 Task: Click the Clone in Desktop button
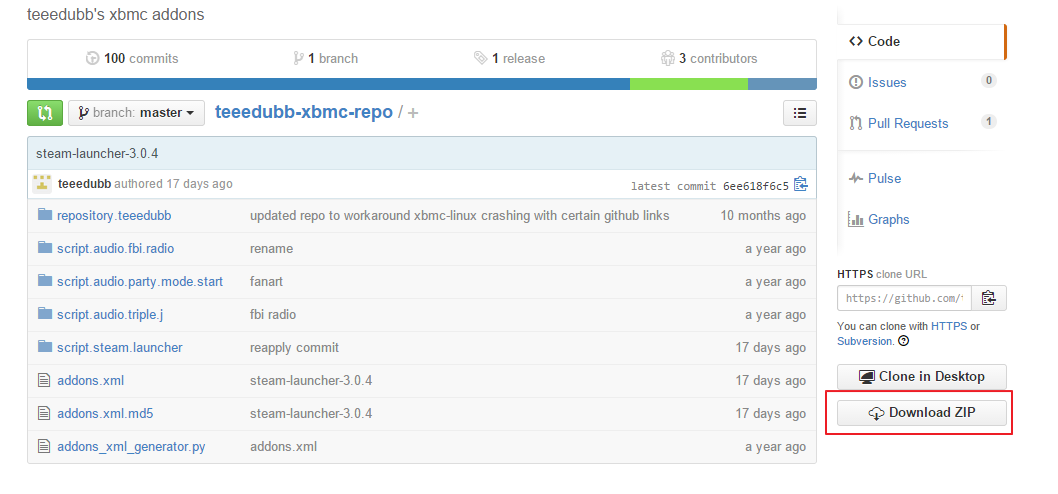[x=922, y=377]
